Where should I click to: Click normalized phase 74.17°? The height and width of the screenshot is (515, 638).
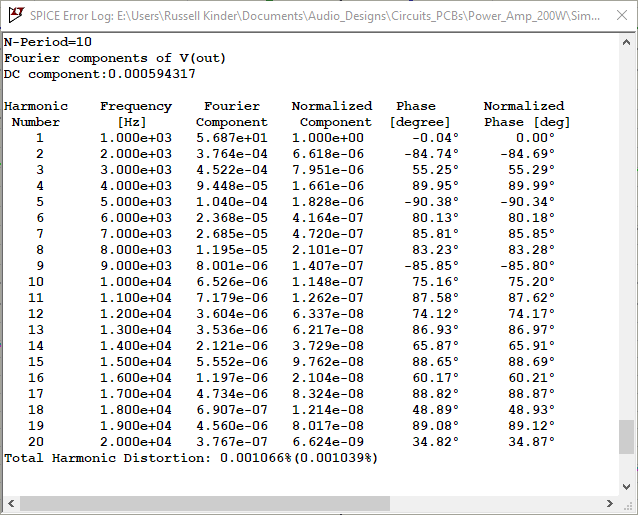point(531,314)
